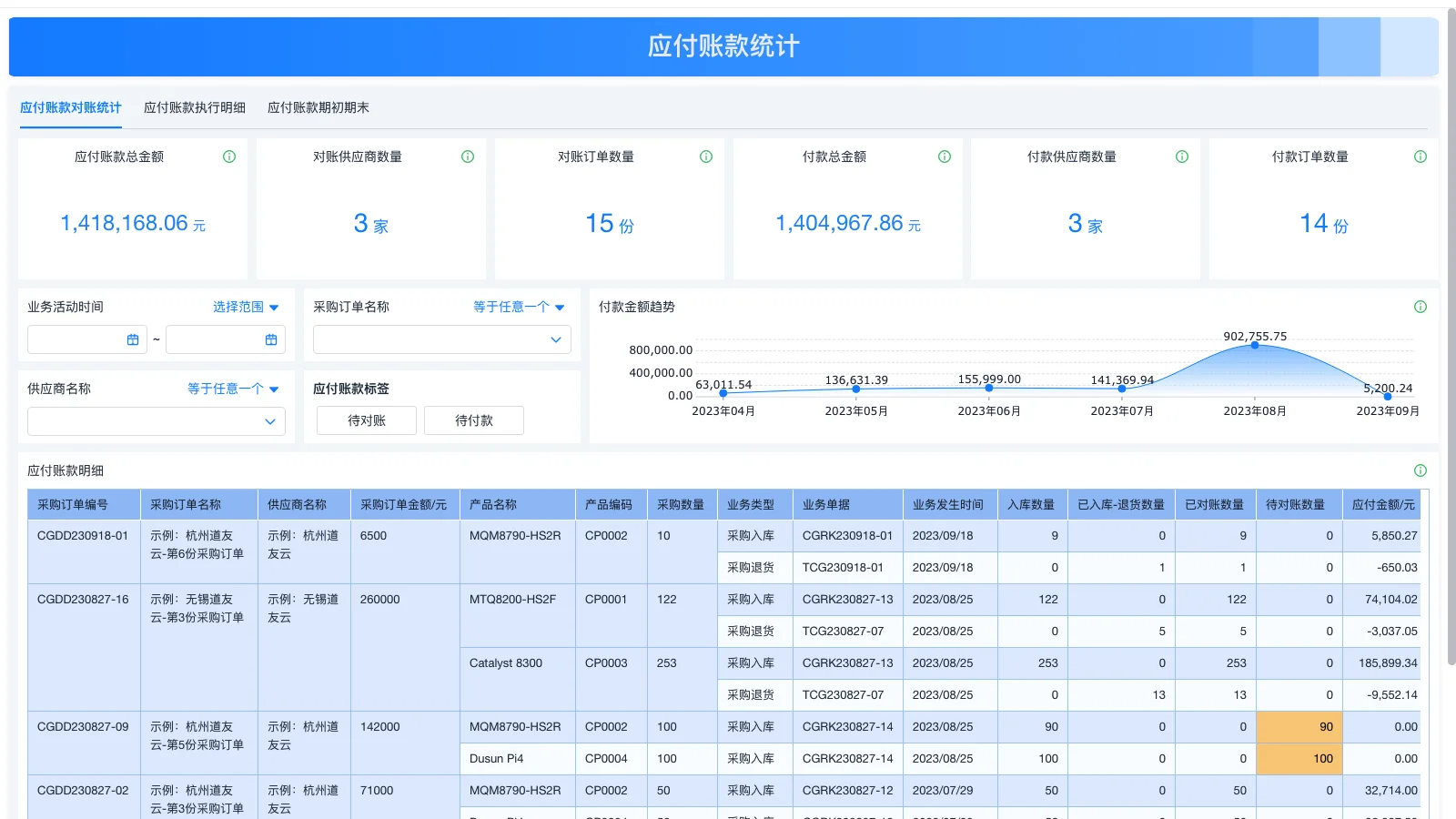Expand 采购订单名称 select box

click(442, 339)
